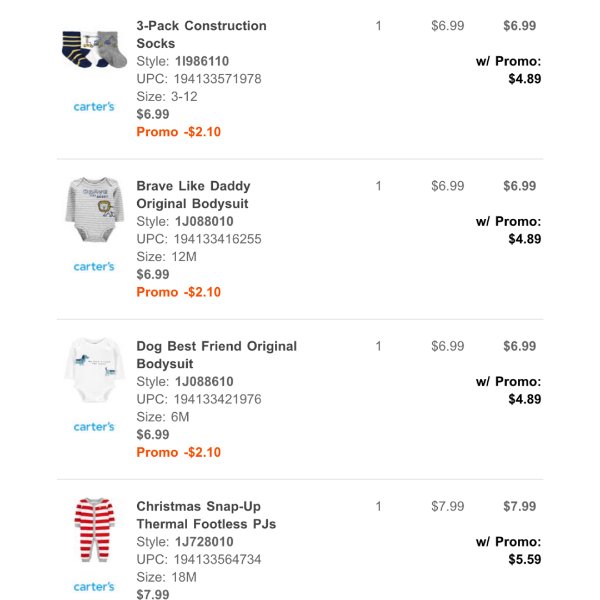Viewport: 600px width, 600px height.
Task: Select style number 1J088610
Action: pyautogui.click(x=204, y=382)
